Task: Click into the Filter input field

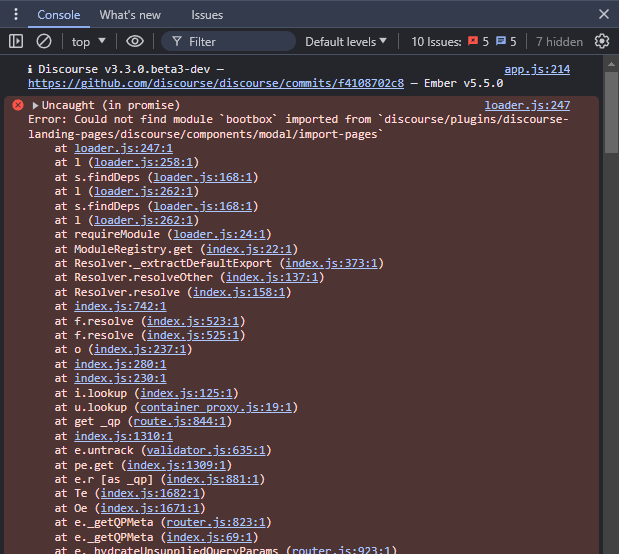Action: pos(228,41)
